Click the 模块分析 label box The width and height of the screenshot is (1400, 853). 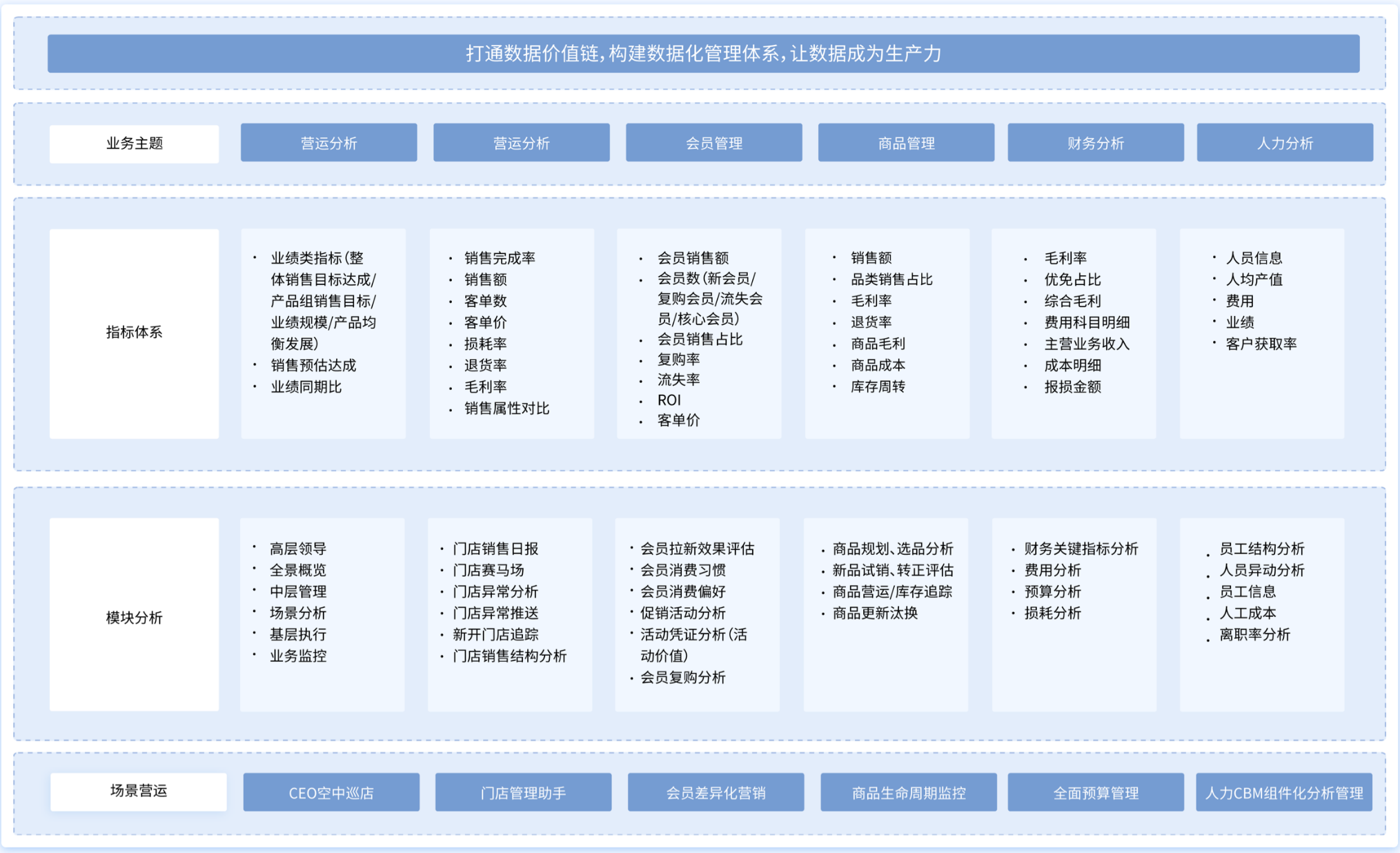[x=134, y=618]
